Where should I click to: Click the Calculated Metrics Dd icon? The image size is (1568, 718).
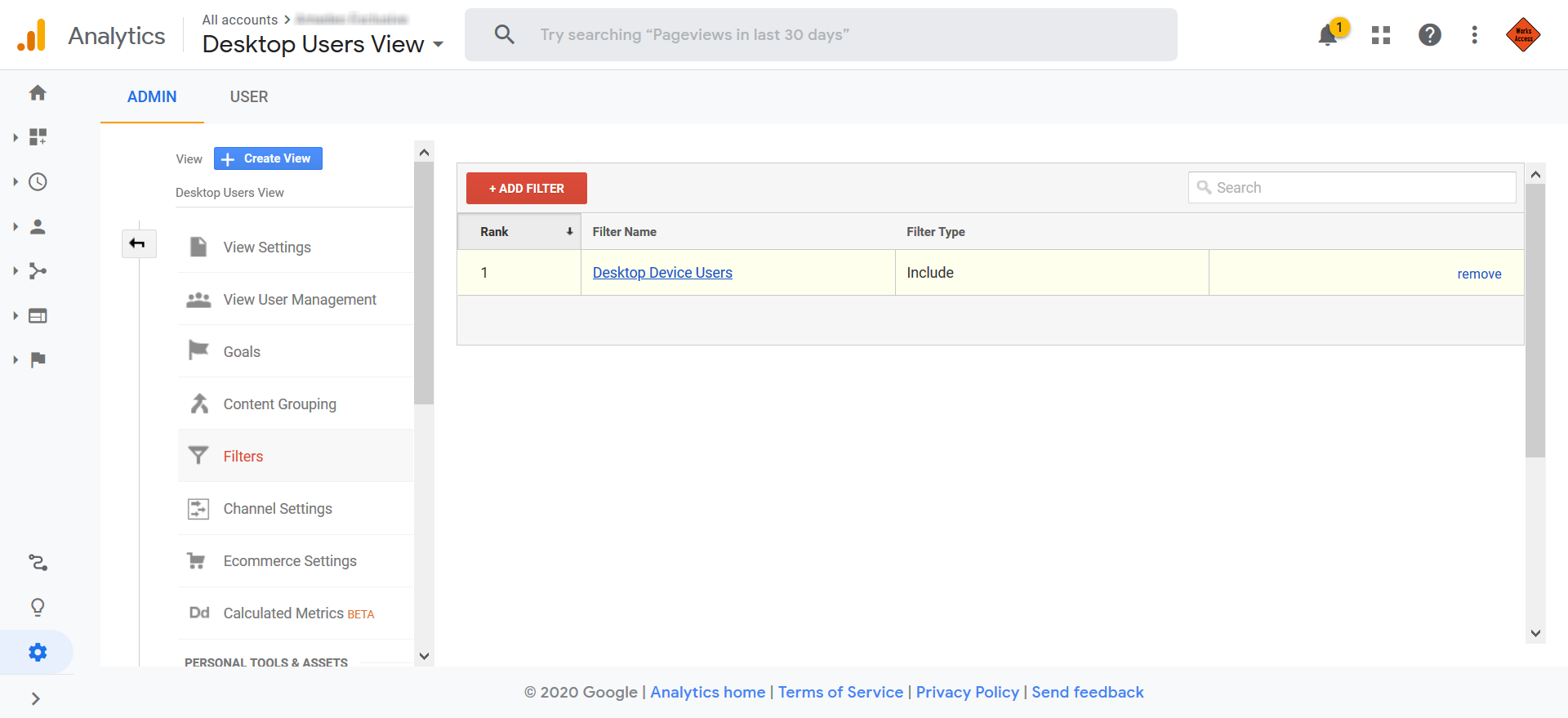coord(199,613)
